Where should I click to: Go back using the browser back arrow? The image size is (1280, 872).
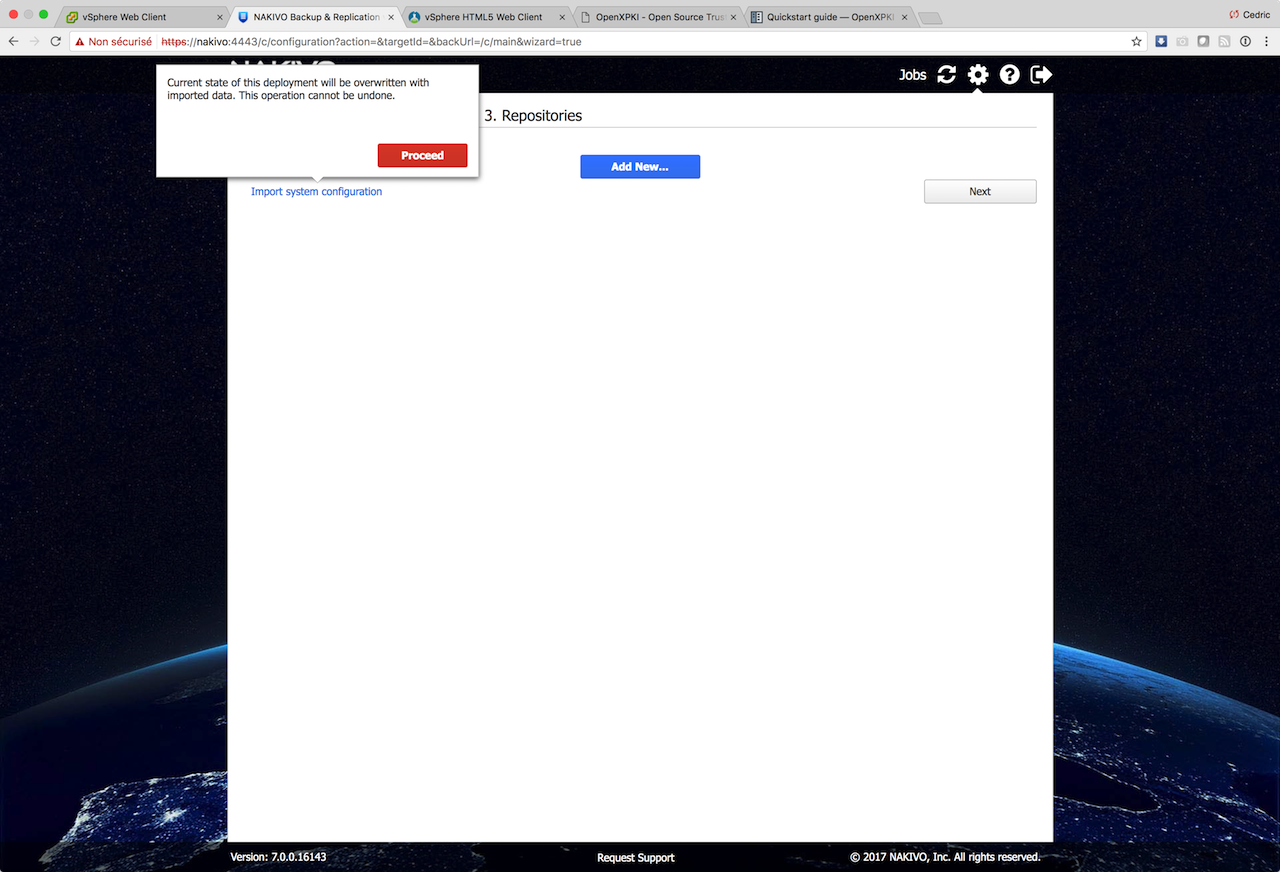point(13,42)
